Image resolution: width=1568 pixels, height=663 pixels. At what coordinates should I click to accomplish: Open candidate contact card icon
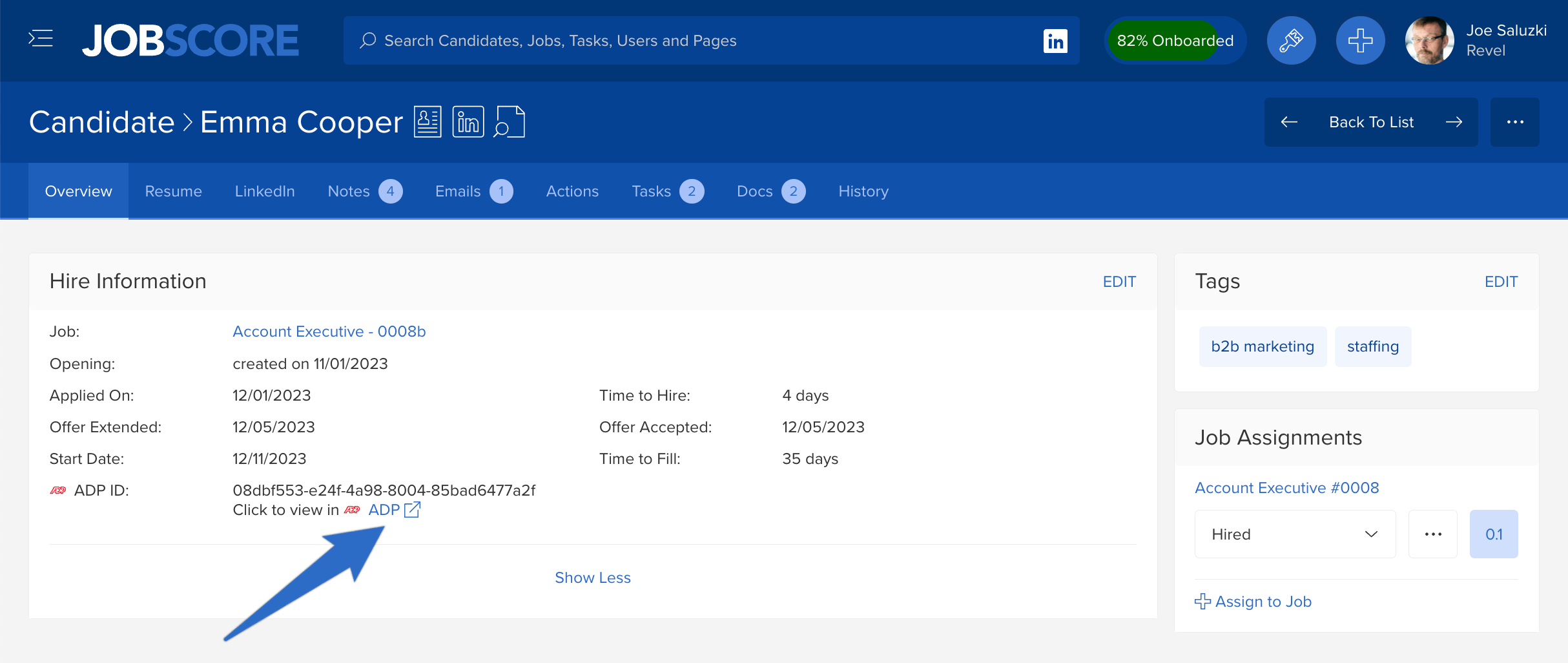click(x=428, y=121)
